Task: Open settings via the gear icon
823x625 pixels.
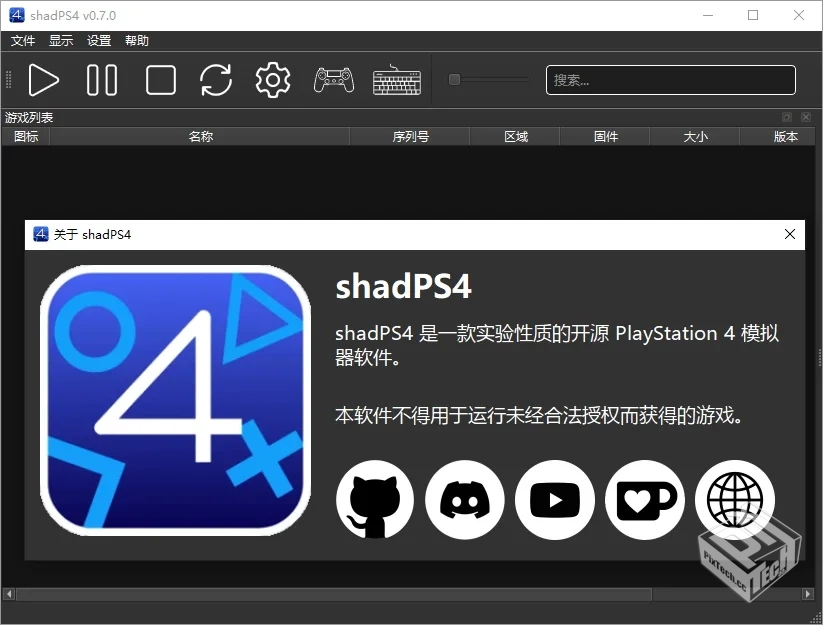Action: pyautogui.click(x=272, y=80)
